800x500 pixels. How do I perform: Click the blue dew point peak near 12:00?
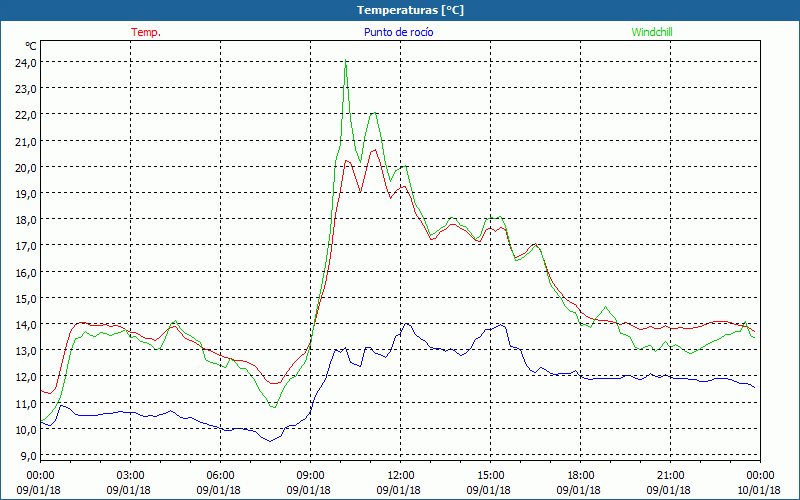[x=407, y=323]
